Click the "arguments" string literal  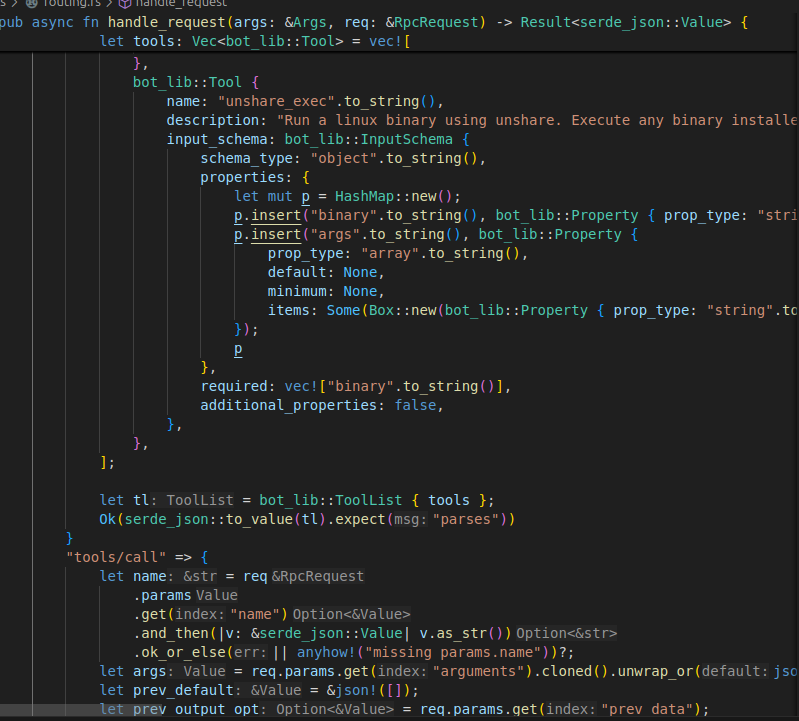click(478, 671)
